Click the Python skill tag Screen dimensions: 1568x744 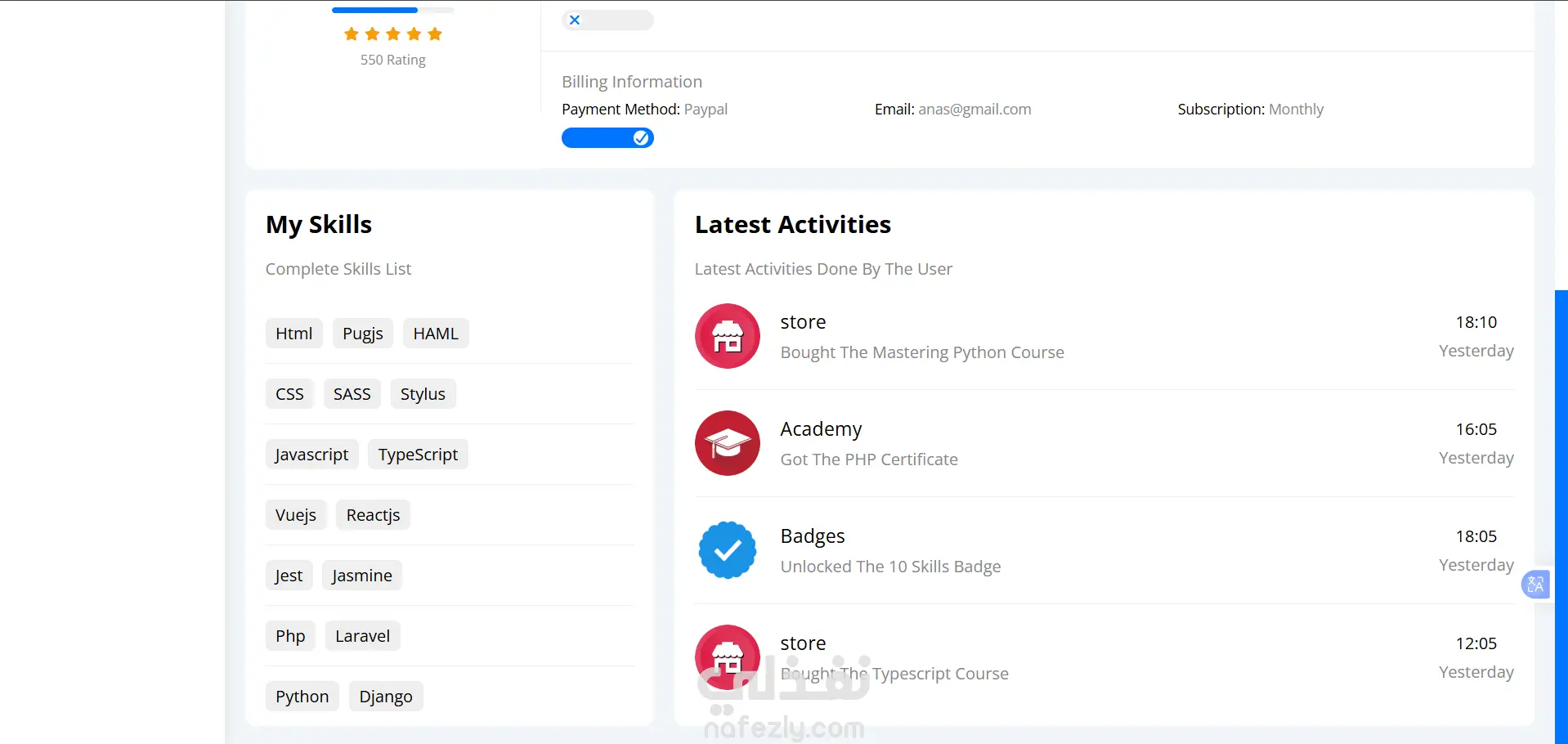pos(302,697)
